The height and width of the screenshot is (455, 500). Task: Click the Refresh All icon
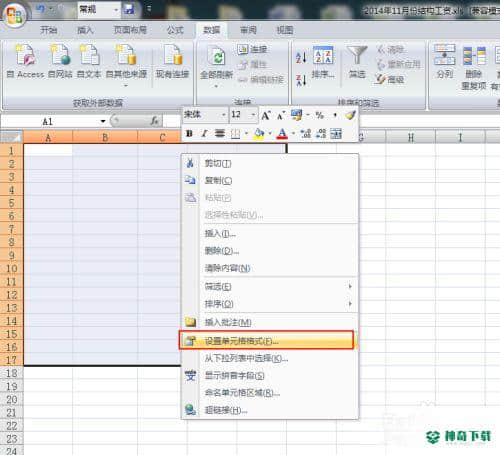click(217, 56)
